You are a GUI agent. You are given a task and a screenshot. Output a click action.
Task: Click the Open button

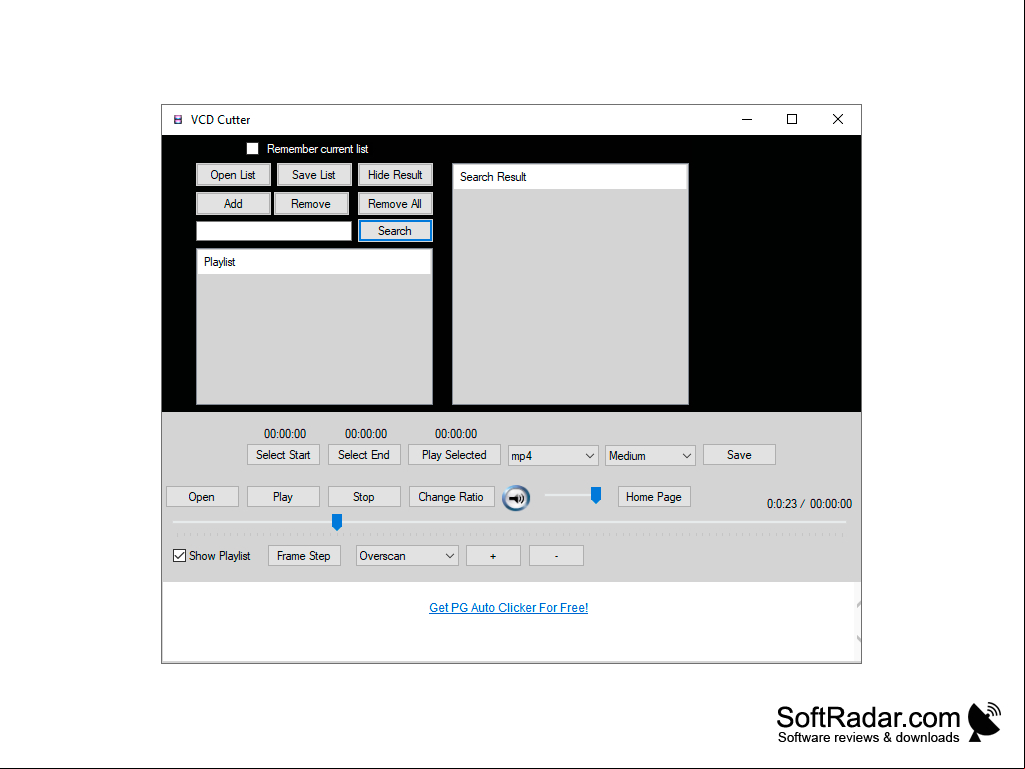(202, 496)
